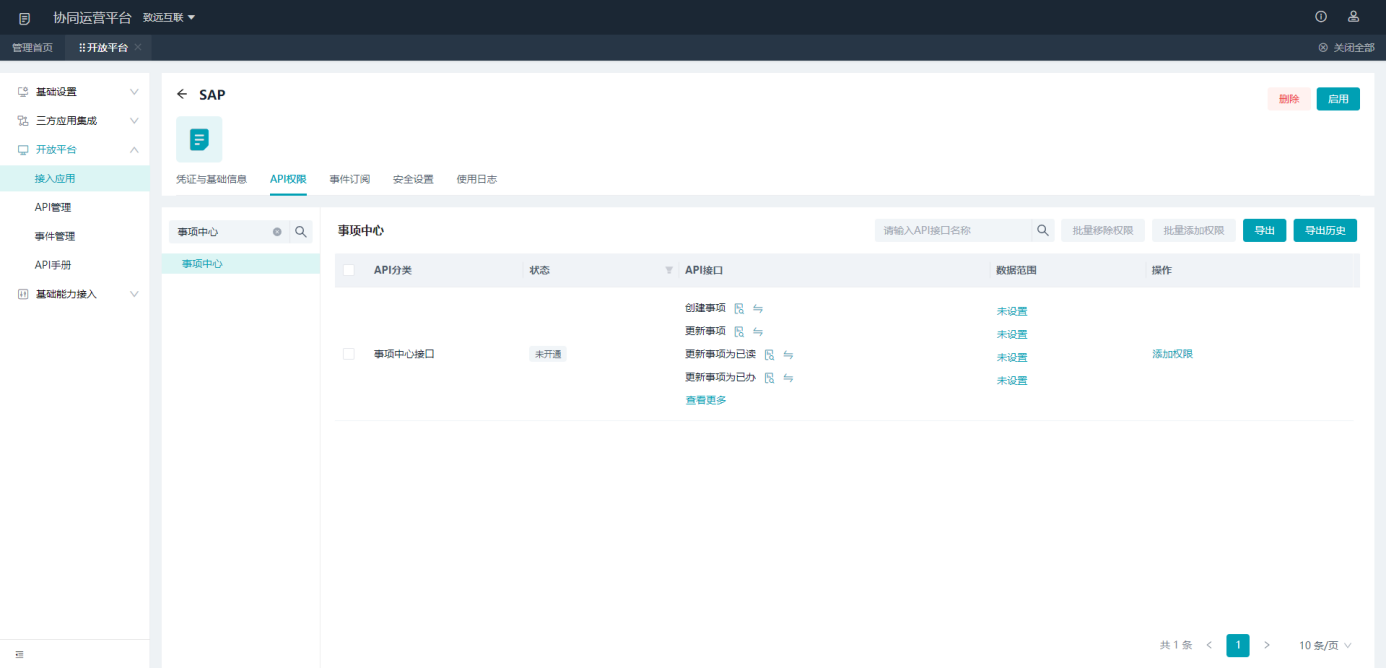The width and height of the screenshot is (1386, 668).
Task: Click the 添加权限 link
Action: [1172, 354]
